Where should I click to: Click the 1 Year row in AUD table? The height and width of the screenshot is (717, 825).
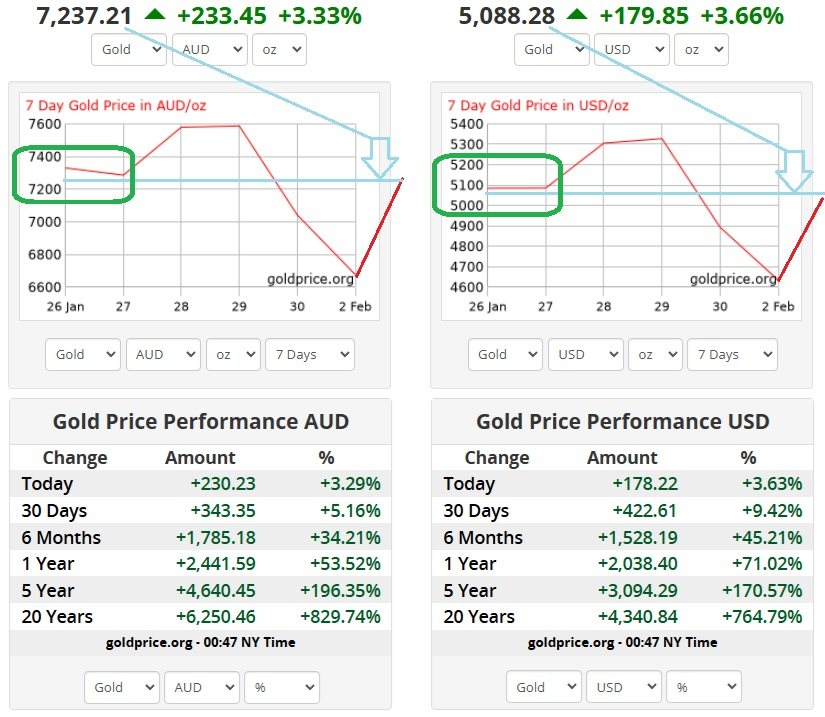click(x=200, y=563)
